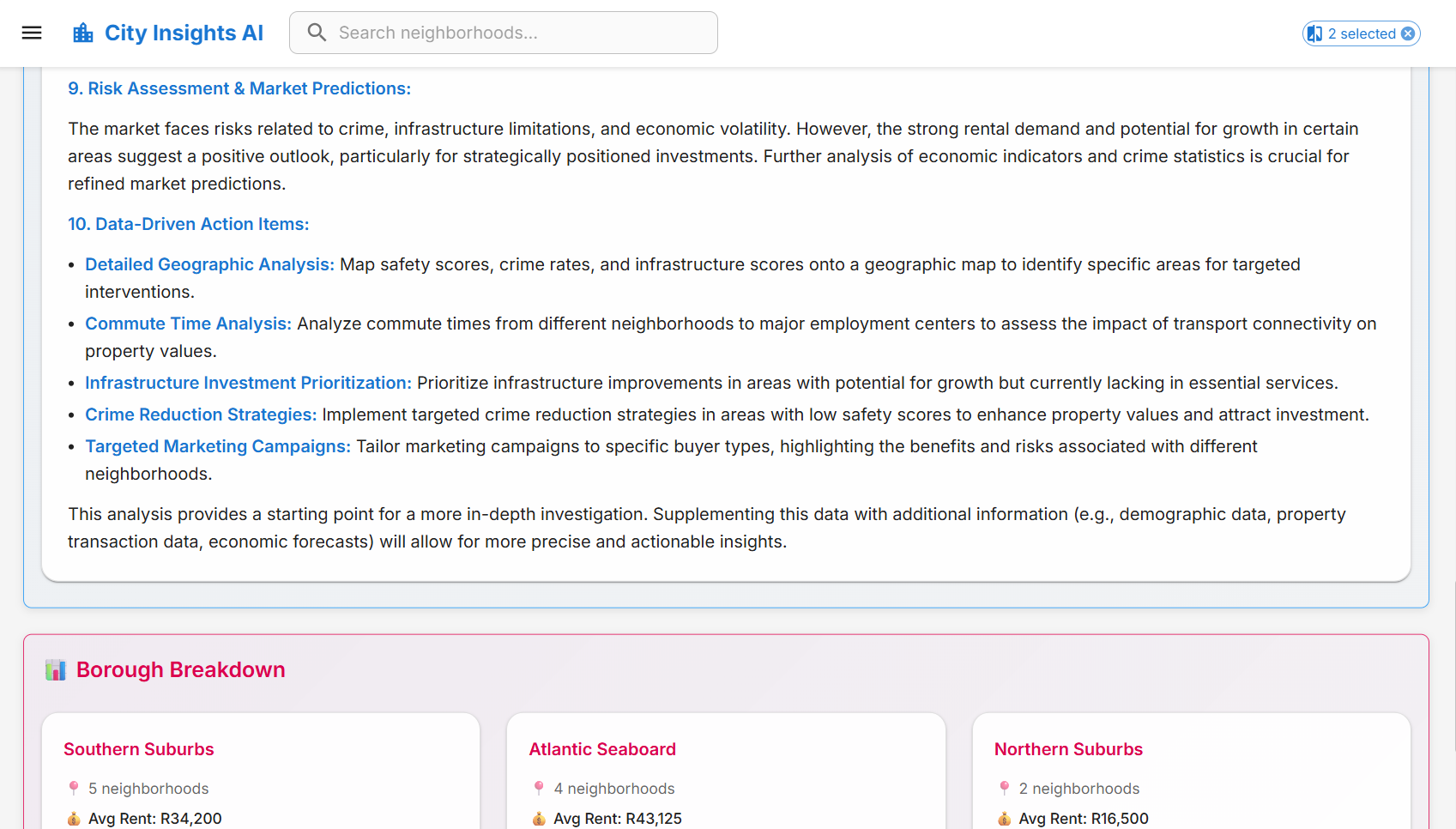
Task: Click 'Avg Rent: R16,500' value
Action: (1084, 819)
